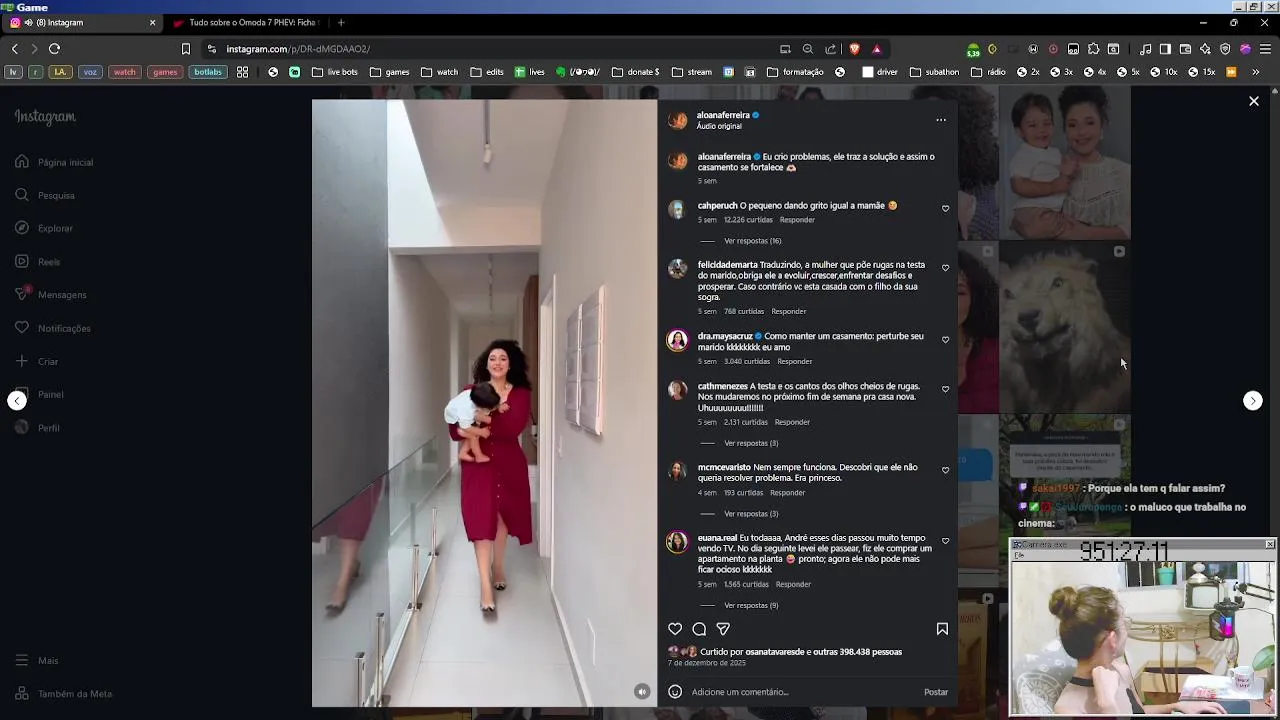Open Página inicial in Instagram sidebar
This screenshot has height=720, width=1280.
click(x=55, y=162)
